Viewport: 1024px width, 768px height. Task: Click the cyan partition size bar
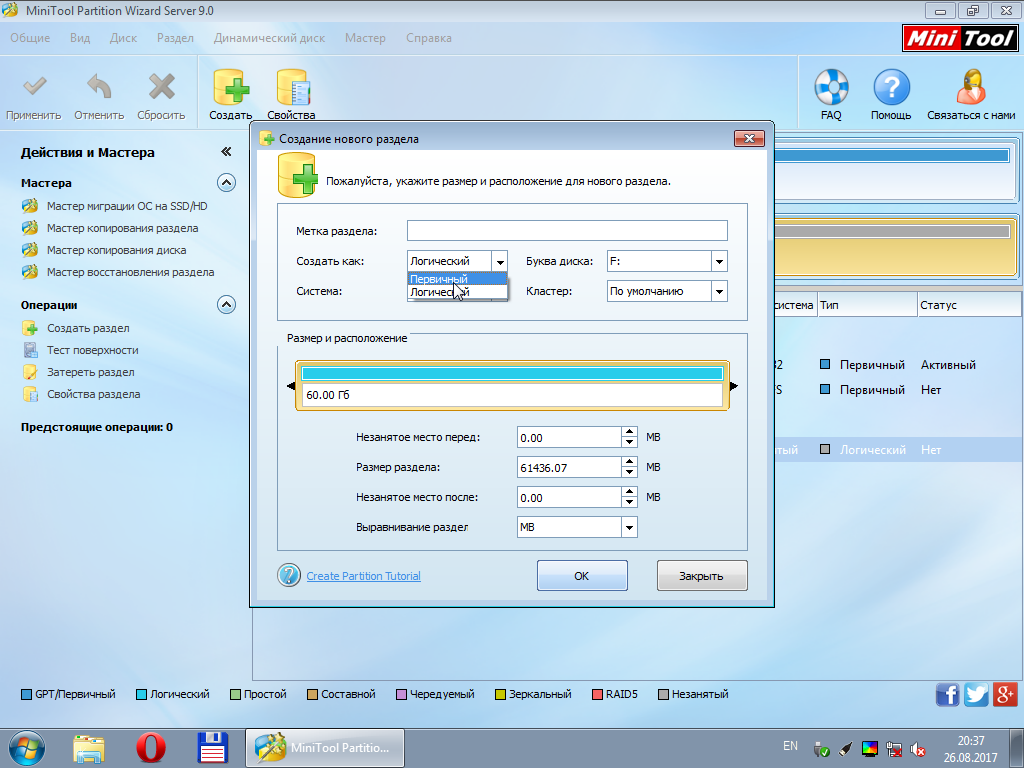point(512,374)
